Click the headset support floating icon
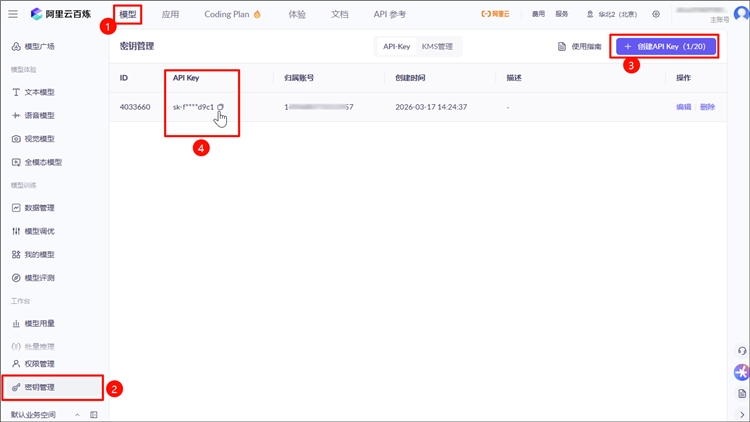Image resolution: width=750 pixels, height=422 pixels. point(741,351)
